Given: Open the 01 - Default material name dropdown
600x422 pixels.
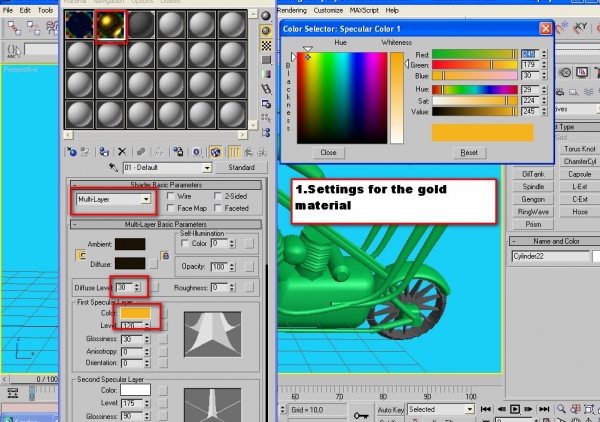Looking at the screenshot, I should (x=207, y=168).
